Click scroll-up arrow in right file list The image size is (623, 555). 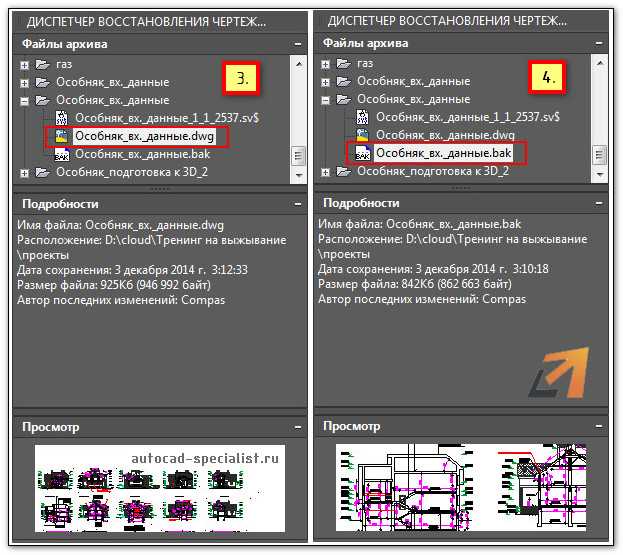pos(600,64)
